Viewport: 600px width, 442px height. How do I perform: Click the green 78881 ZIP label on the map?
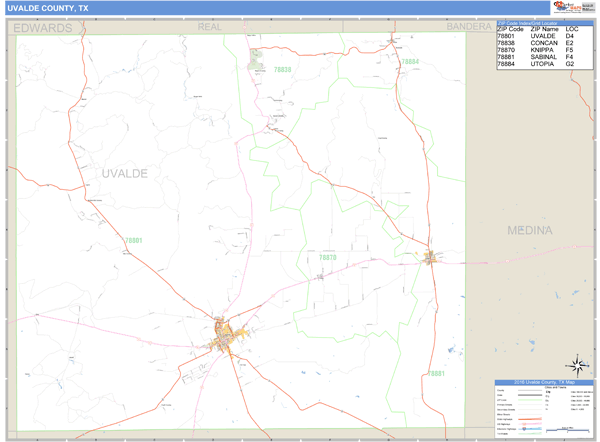(x=436, y=373)
